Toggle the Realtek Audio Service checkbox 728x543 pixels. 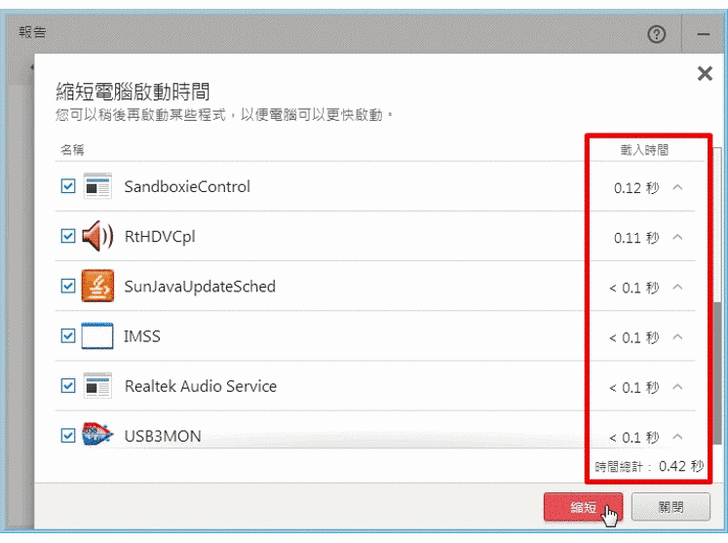pos(68,386)
